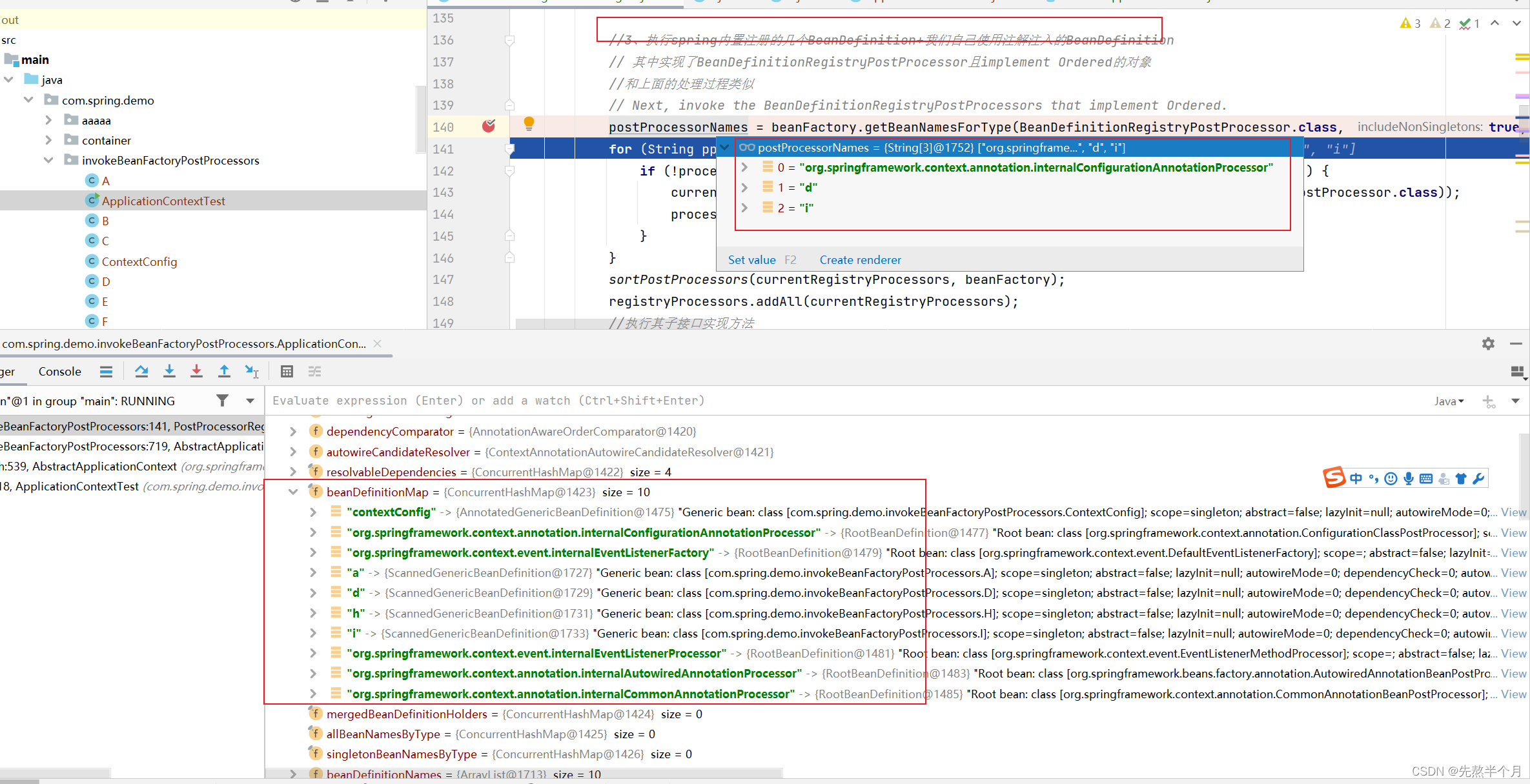The width and height of the screenshot is (1530, 784).
Task: Click the Step Over debugger icon
Action: [x=141, y=371]
